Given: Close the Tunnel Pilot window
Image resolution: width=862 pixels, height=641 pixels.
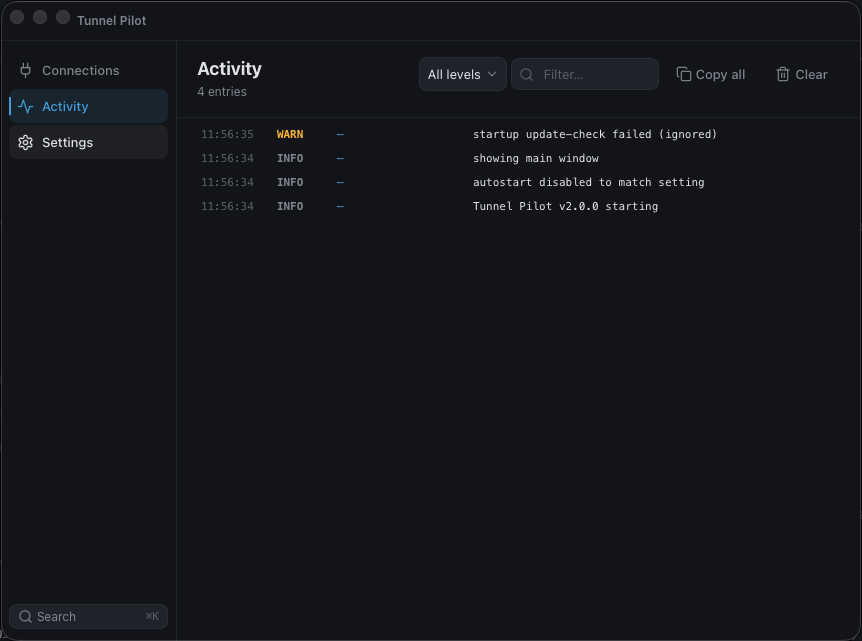Looking at the screenshot, I should pos(17,17).
